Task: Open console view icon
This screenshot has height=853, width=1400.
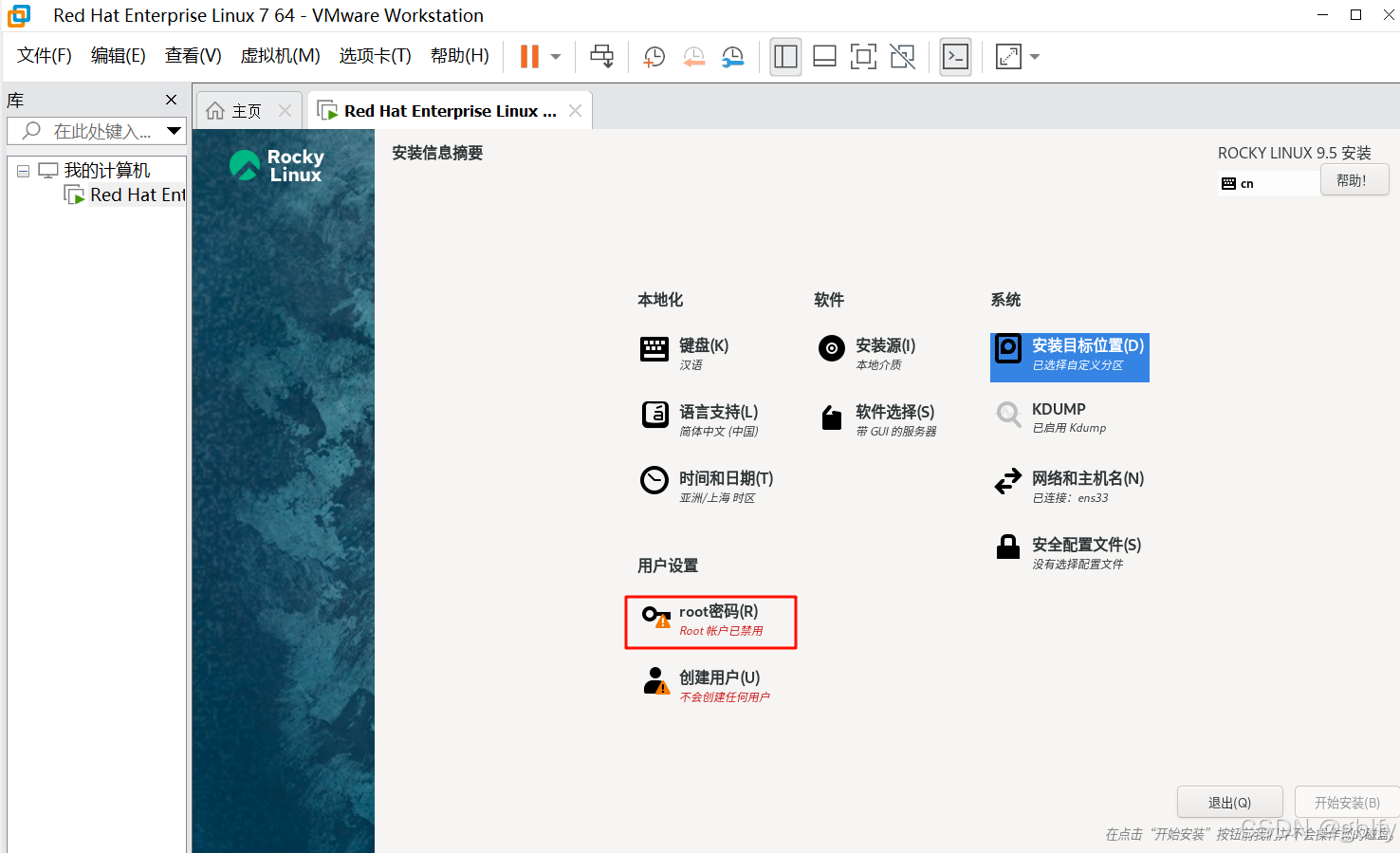Action: (955, 57)
